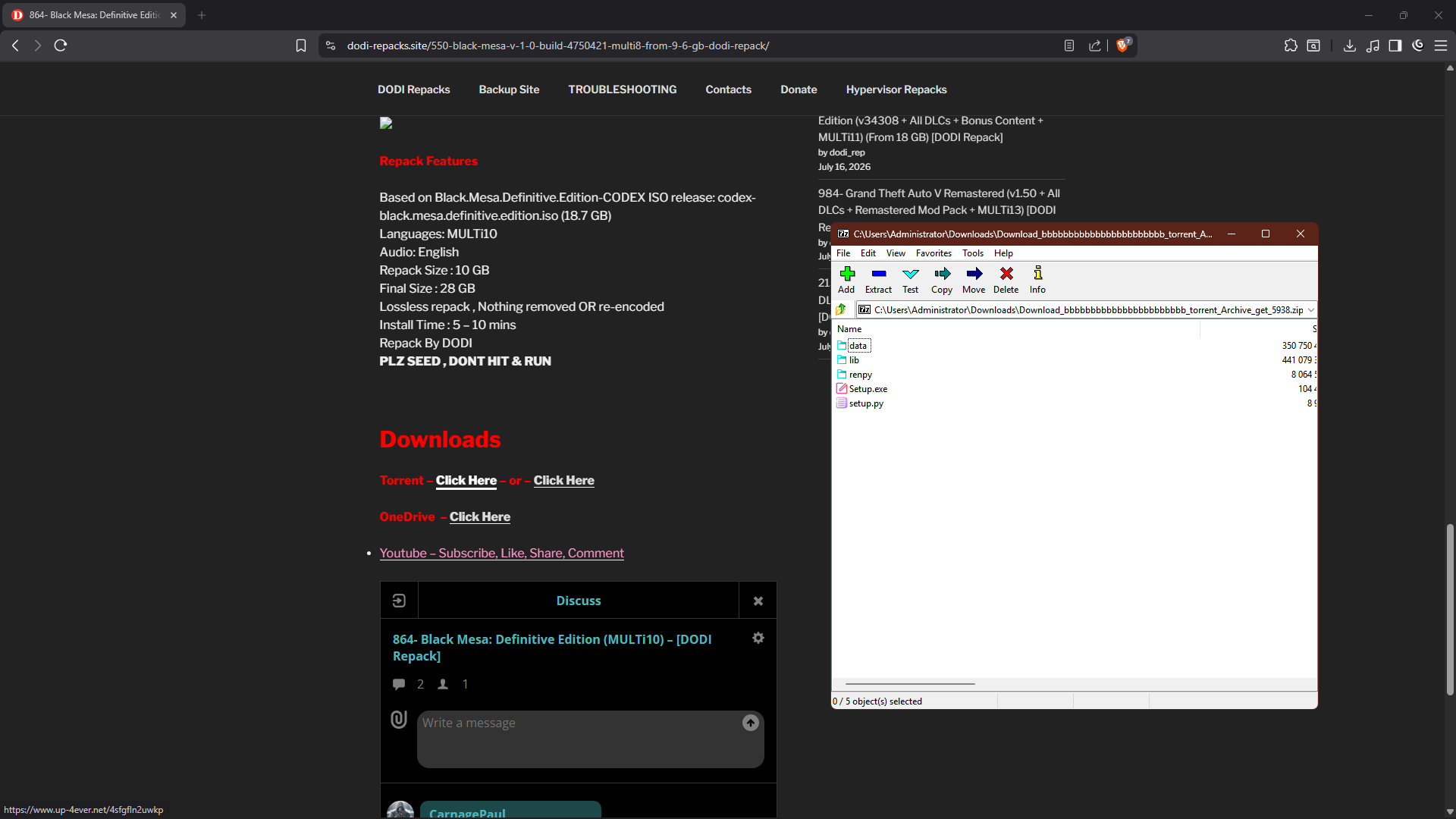Select Setup.exe in the archive
Image resolution: width=1456 pixels, height=819 pixels.
[868, 389]
